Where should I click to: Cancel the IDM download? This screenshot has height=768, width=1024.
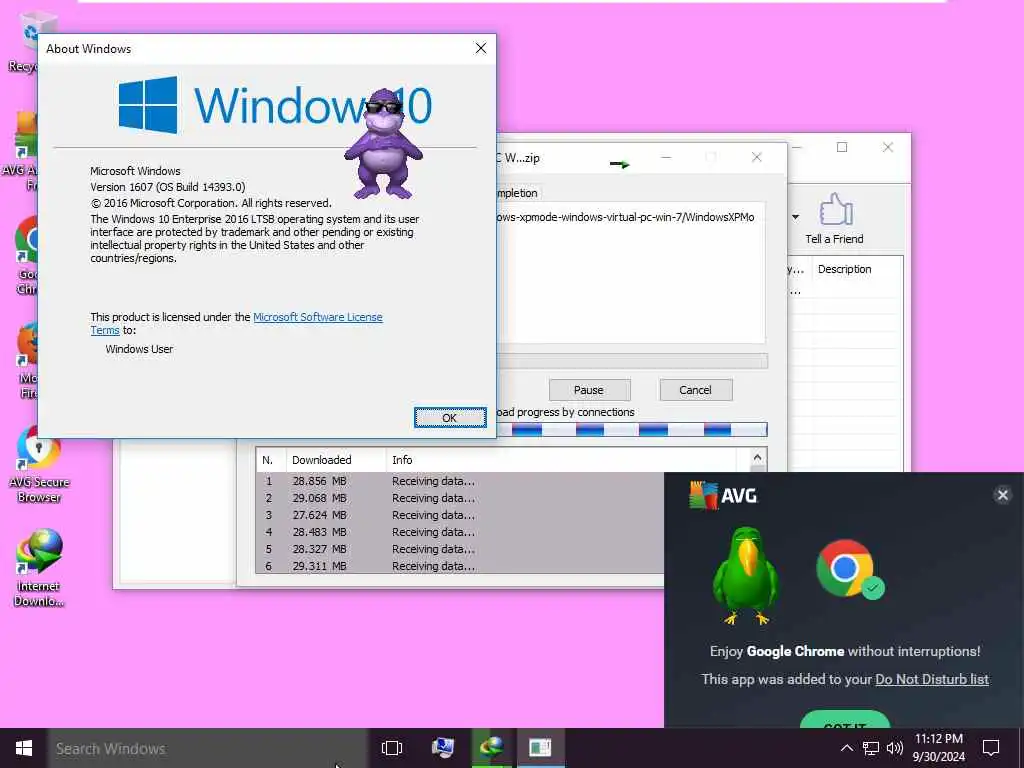pyautogui.click(x=696, y=390)
